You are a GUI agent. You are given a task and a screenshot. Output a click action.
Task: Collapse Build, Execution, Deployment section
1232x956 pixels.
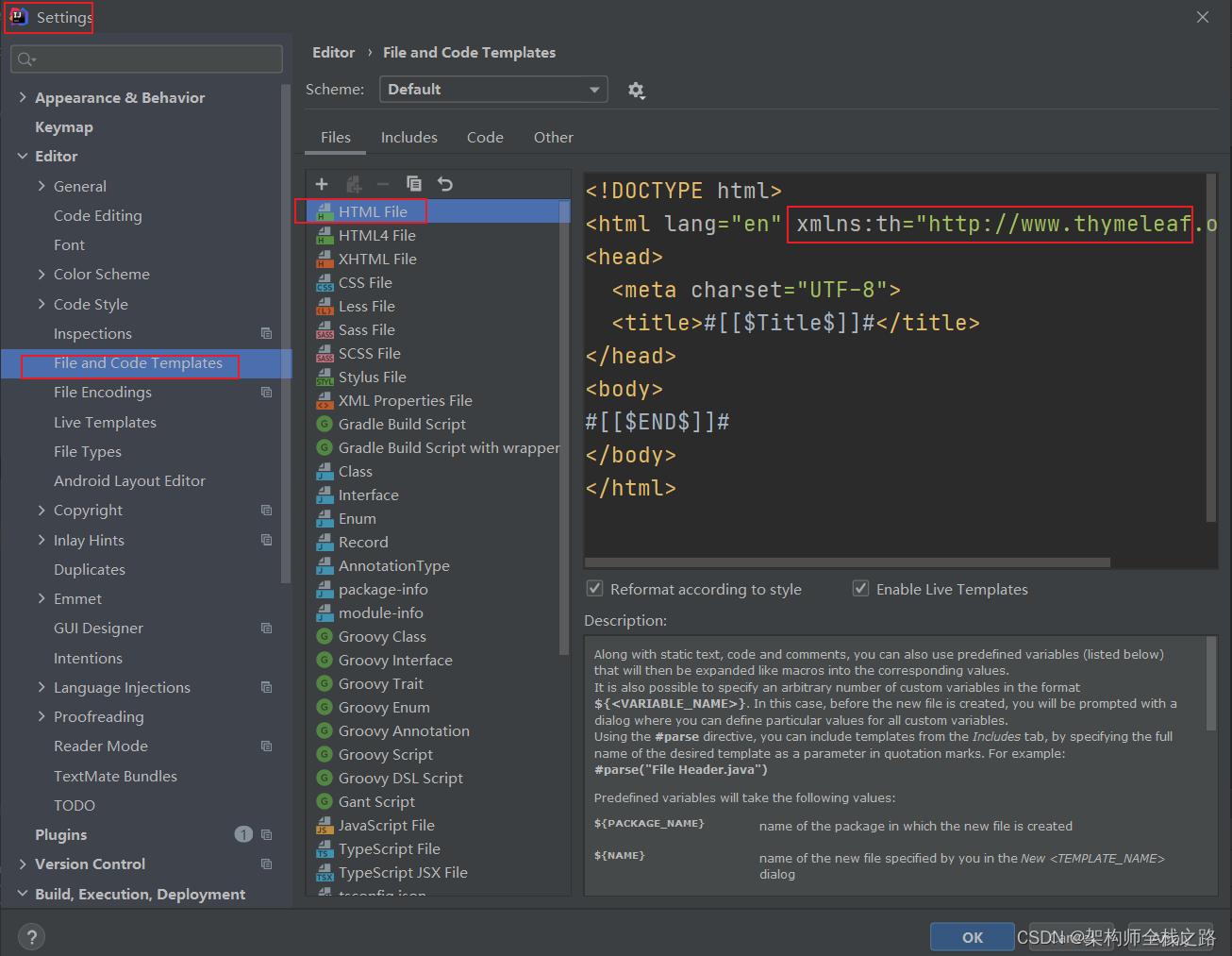23,894
